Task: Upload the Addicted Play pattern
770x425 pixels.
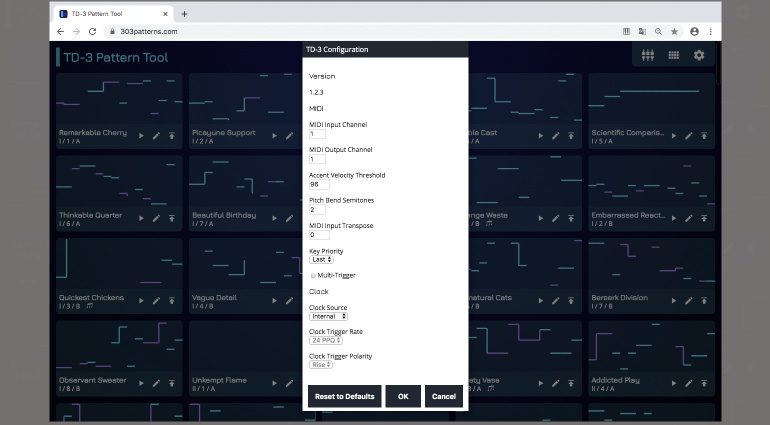Action: pos(703,383)
